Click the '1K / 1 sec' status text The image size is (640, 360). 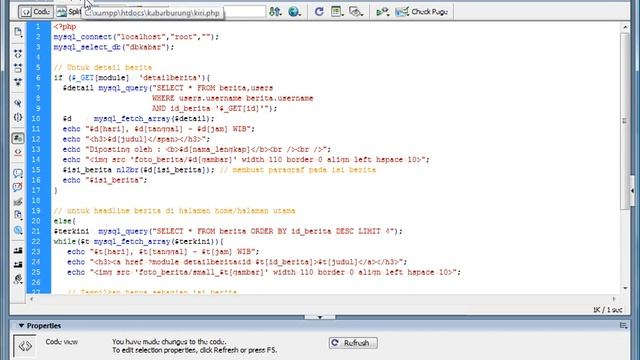click(608, 310)
